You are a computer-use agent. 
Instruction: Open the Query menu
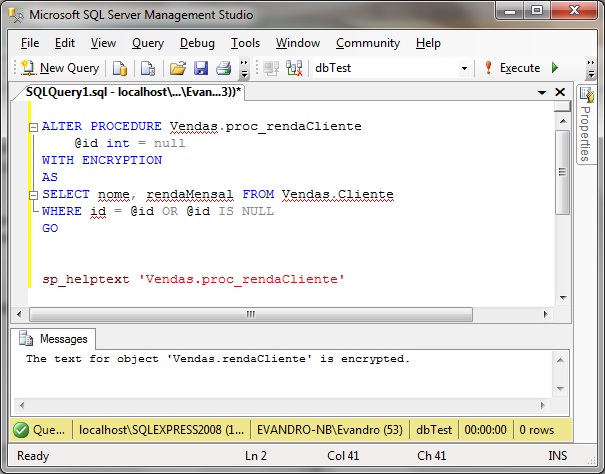[x=148, y=43]
